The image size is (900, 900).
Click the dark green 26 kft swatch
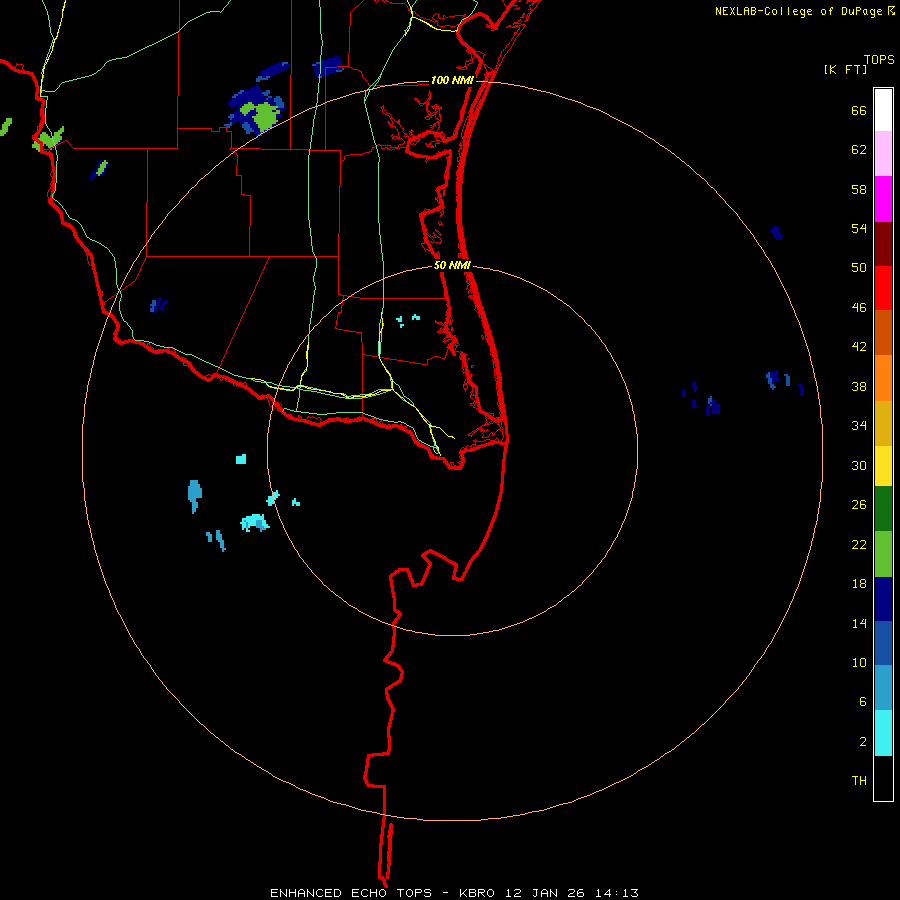(x=883, y=509)
